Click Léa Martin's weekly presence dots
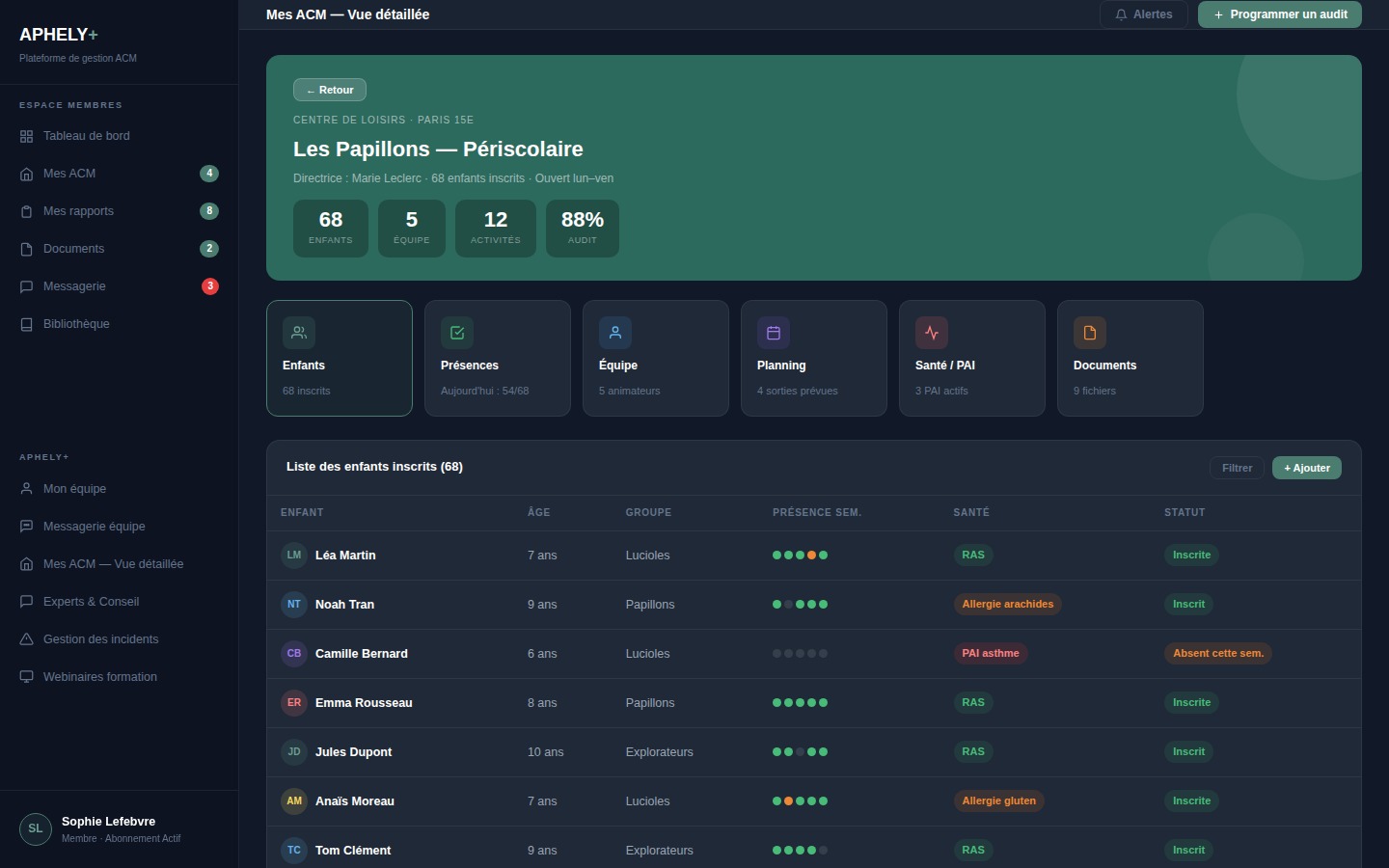 click(x=800, y=556)
